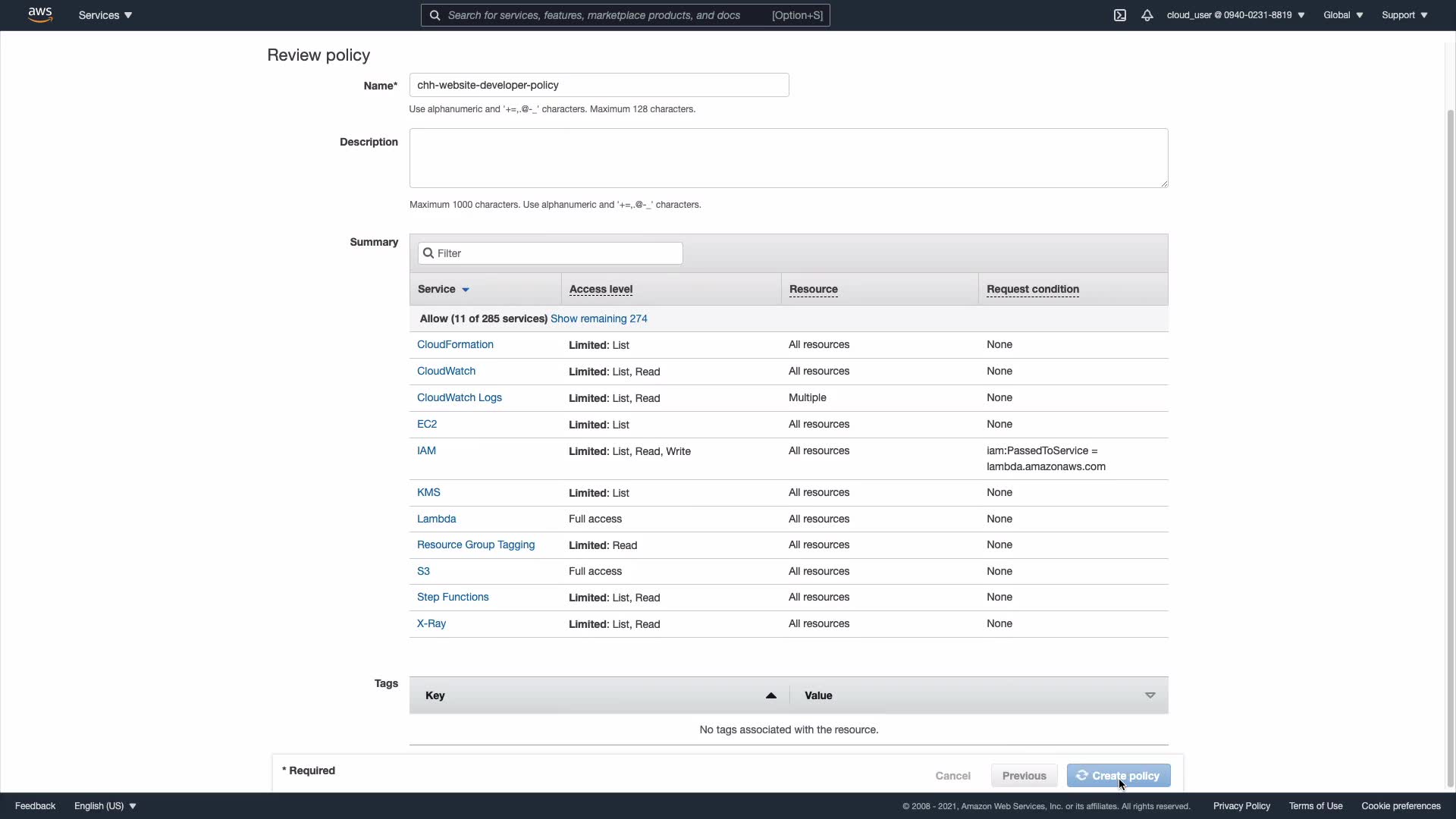This screenshot has height=819, width=1456.
Task: Click the Previous button
Action: point(1024,776)
